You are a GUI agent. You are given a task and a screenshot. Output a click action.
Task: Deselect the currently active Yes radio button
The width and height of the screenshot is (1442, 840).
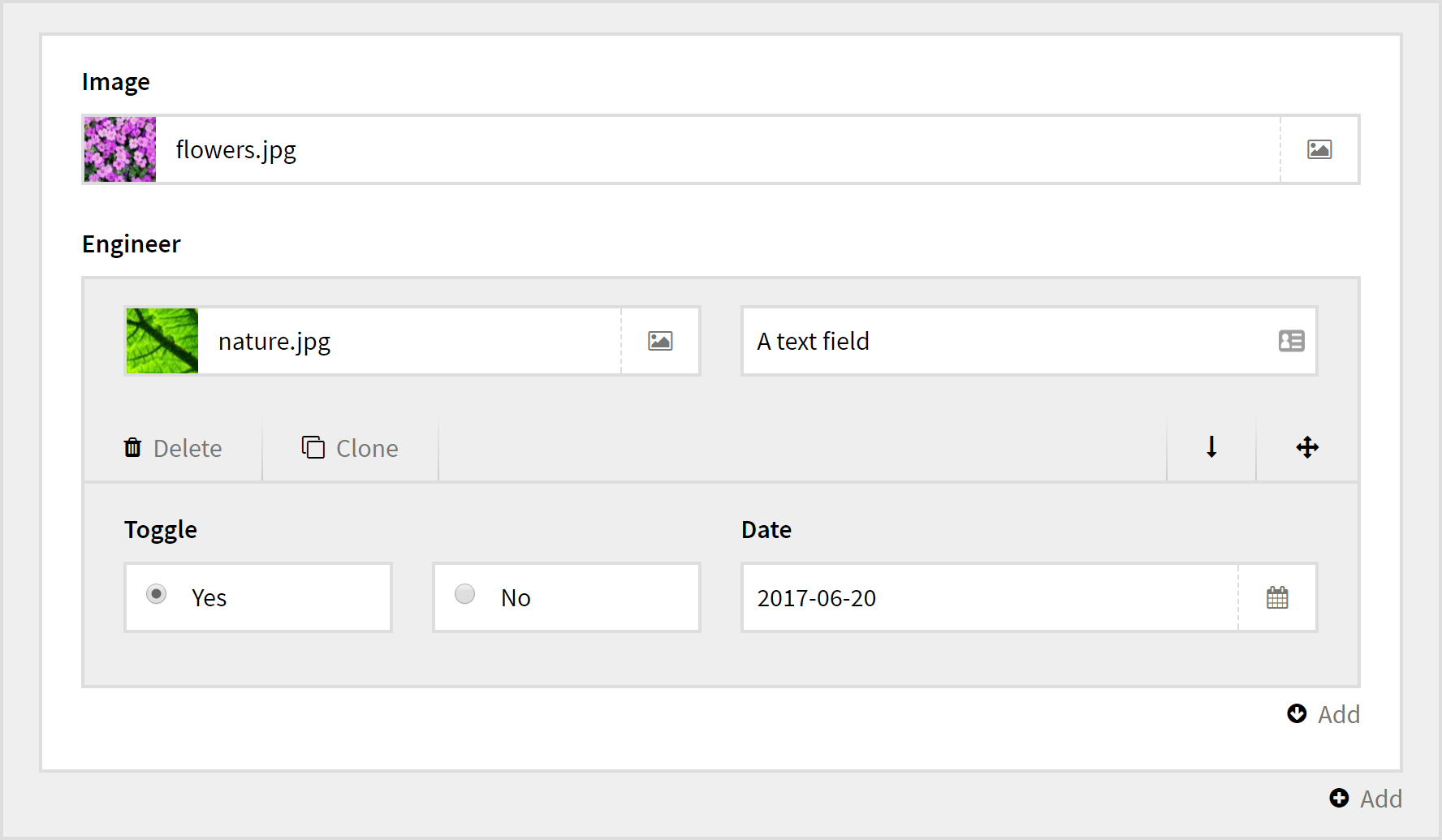[156, 594]
